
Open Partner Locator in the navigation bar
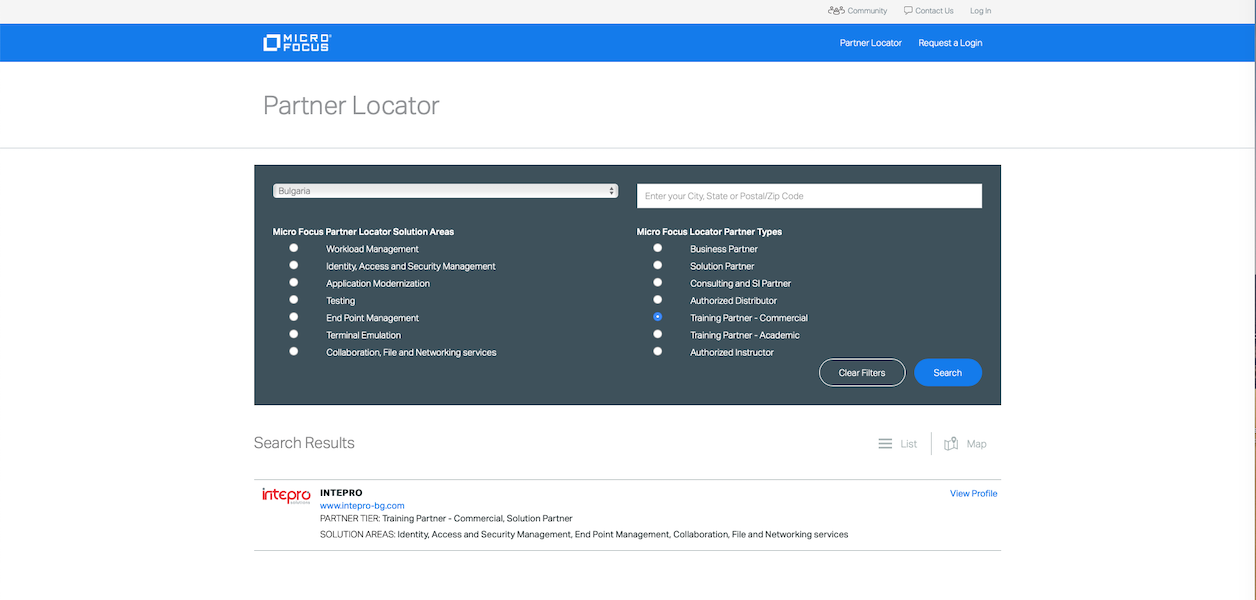tap(870, 43)
